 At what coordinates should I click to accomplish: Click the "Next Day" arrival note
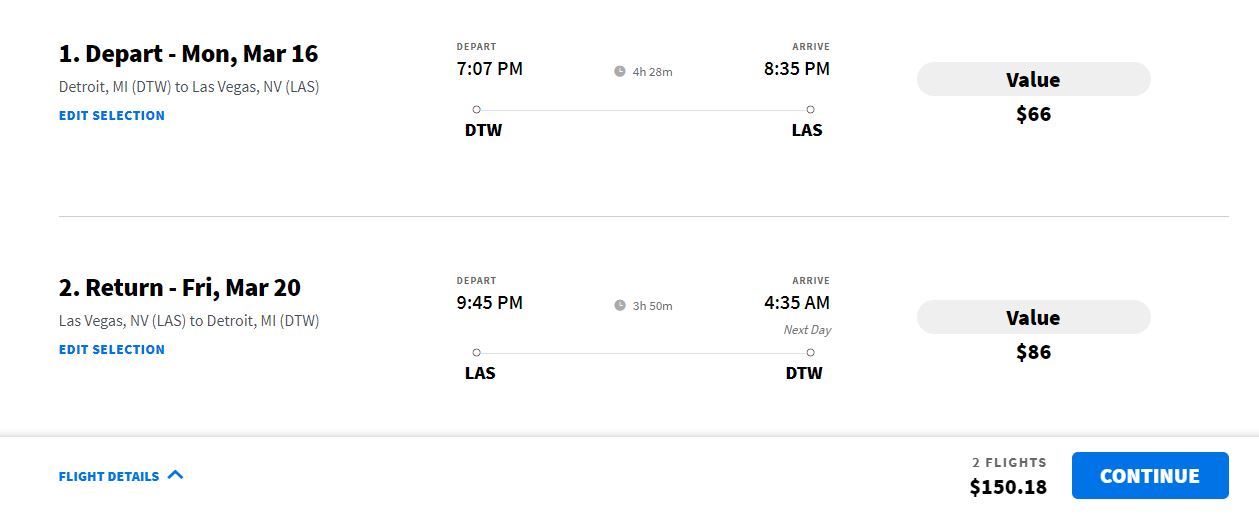[x=807, y=330]
